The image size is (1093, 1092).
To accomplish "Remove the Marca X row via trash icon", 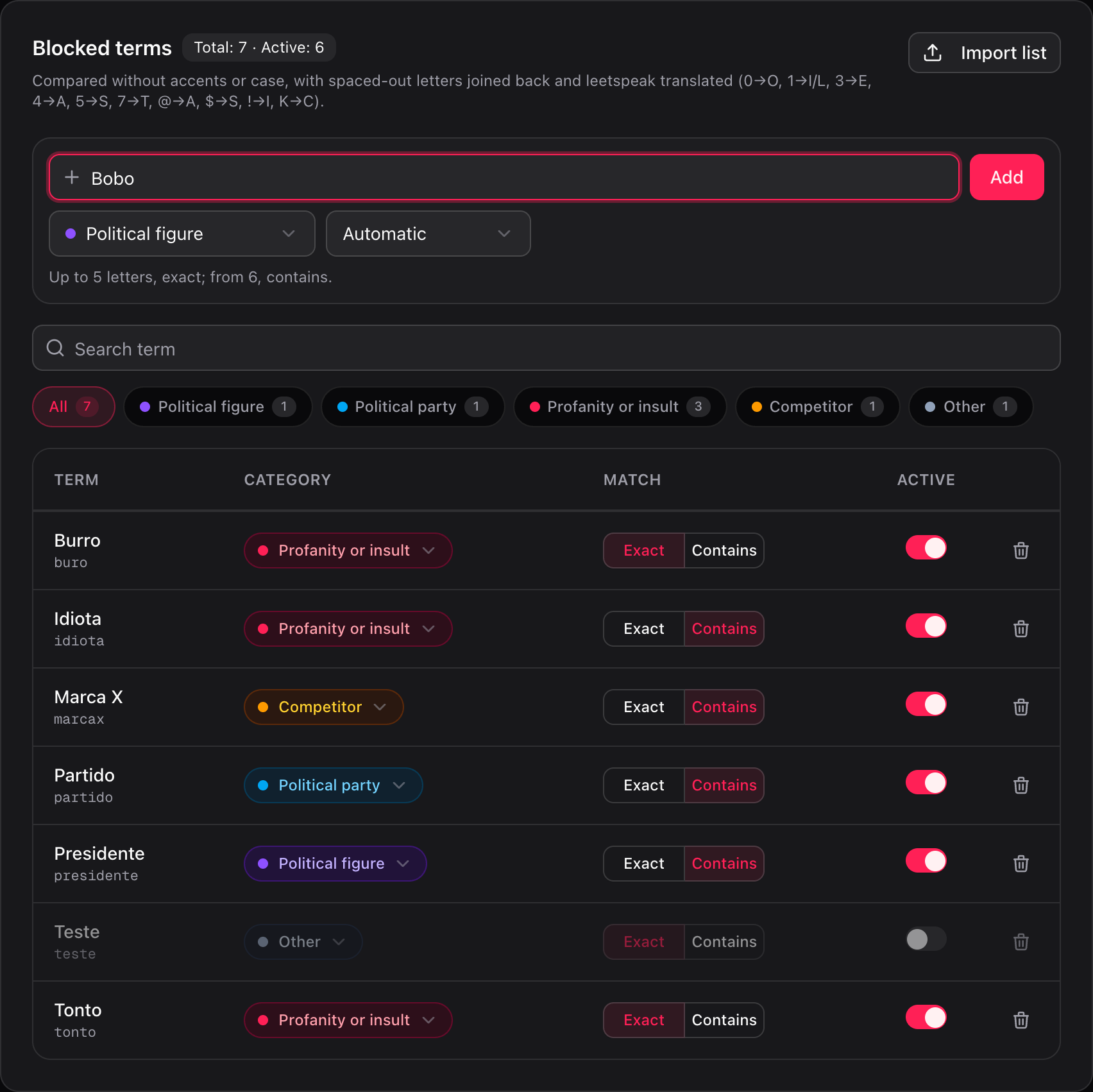I will coord(1021,707).
